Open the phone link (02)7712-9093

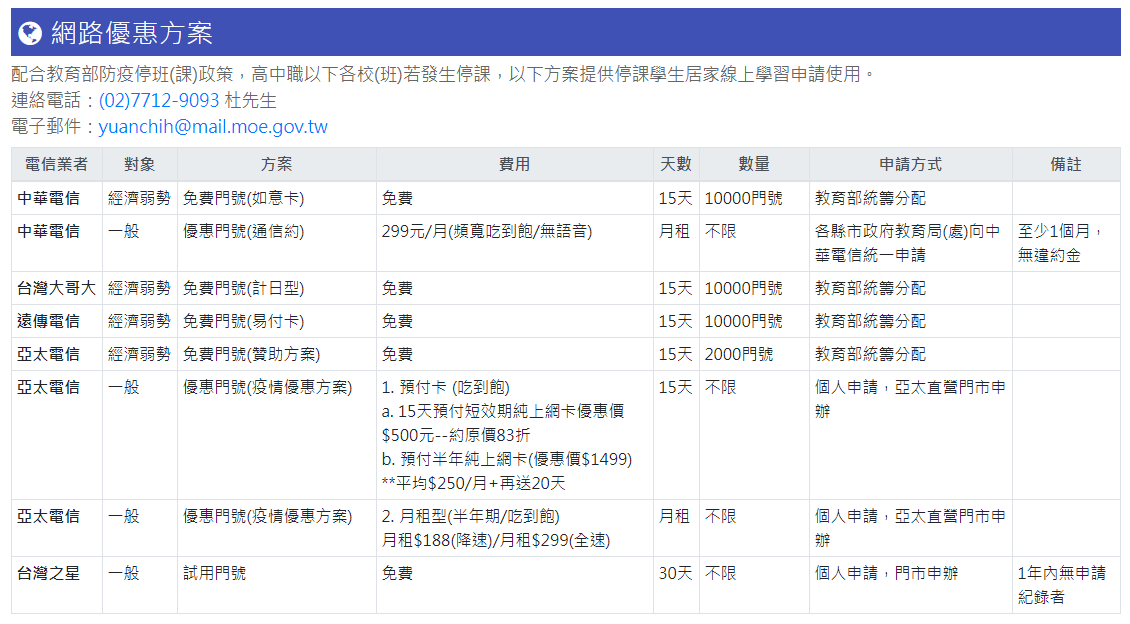click(159, 100)
